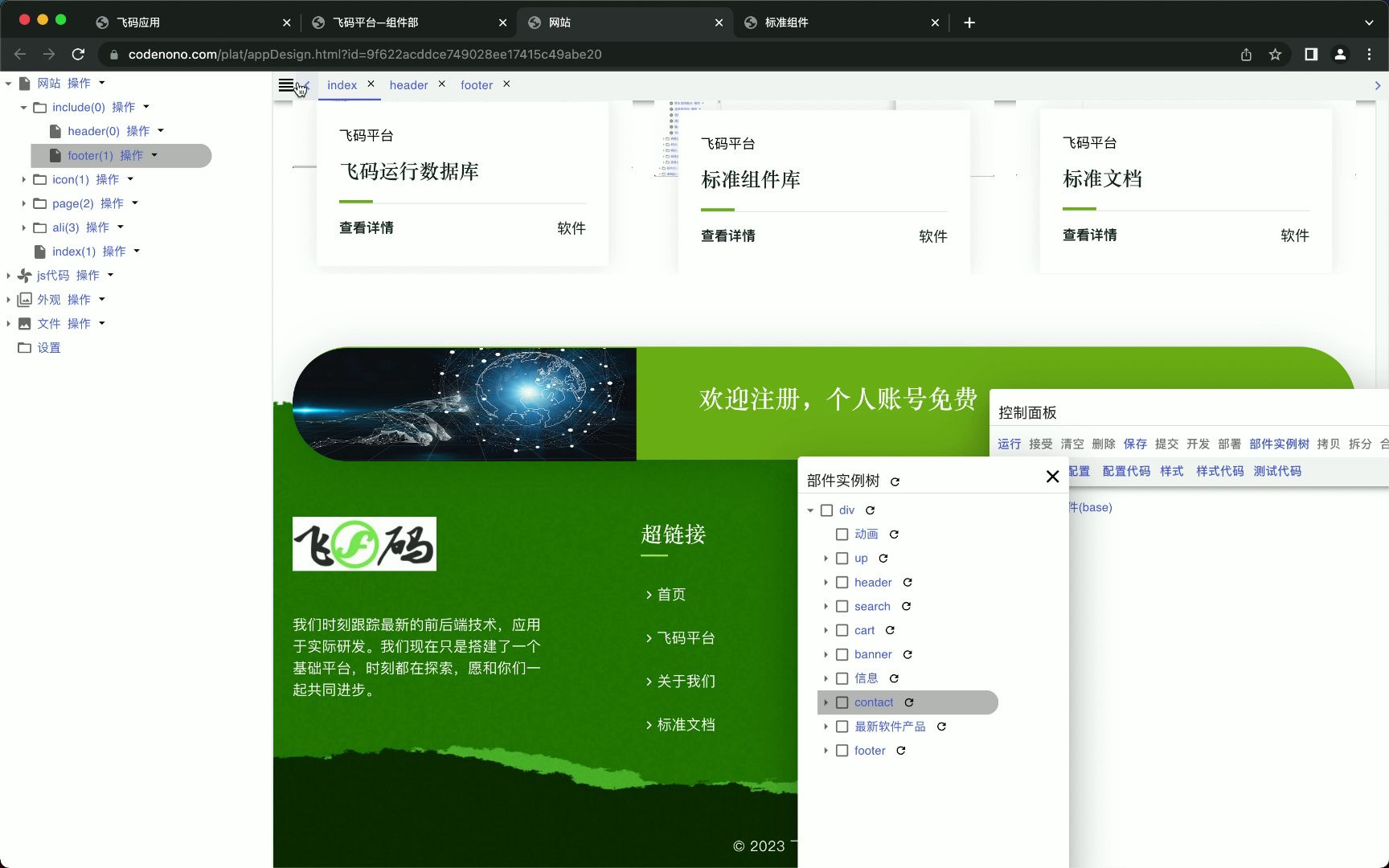Collapse the div node in the instance tree
This screenshot has width=1389, height=868.
coord(810,510)
